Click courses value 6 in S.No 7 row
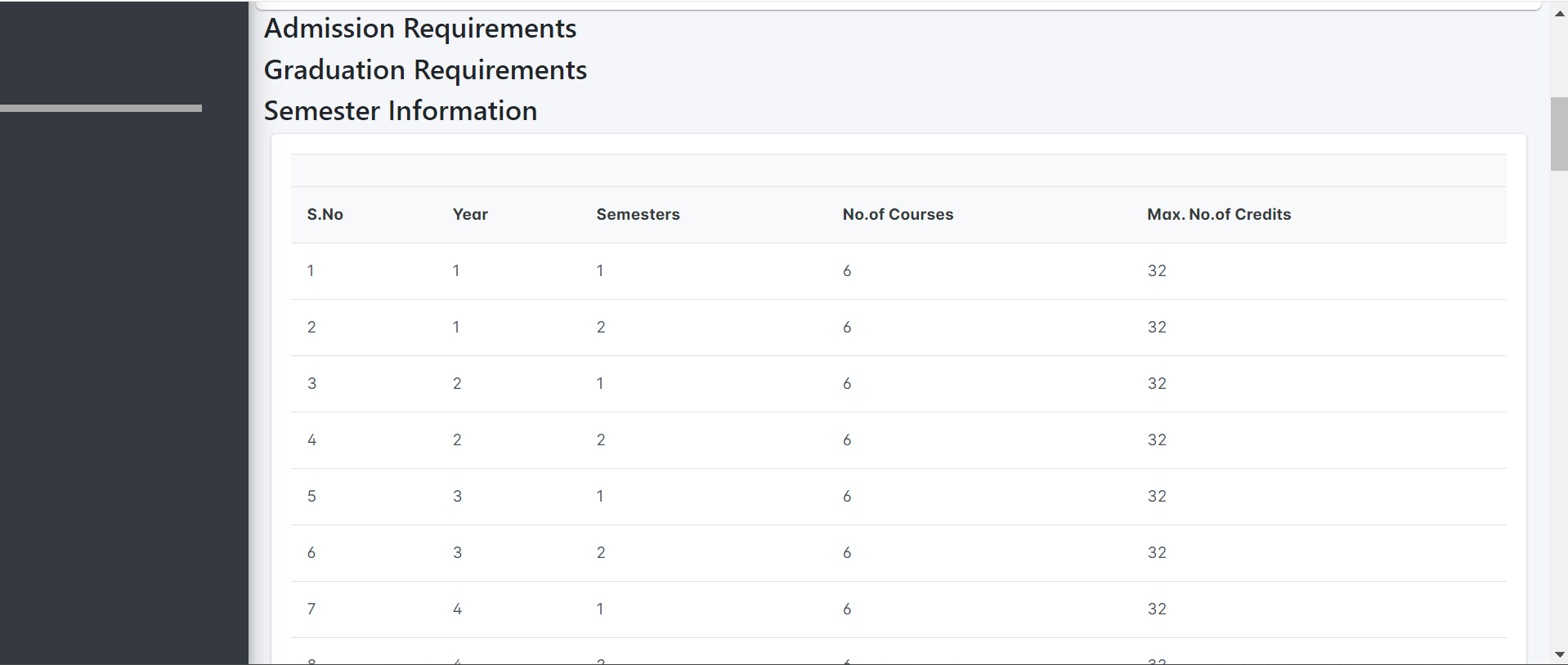Screen dimensions: 1568x665 click(847, 609)
